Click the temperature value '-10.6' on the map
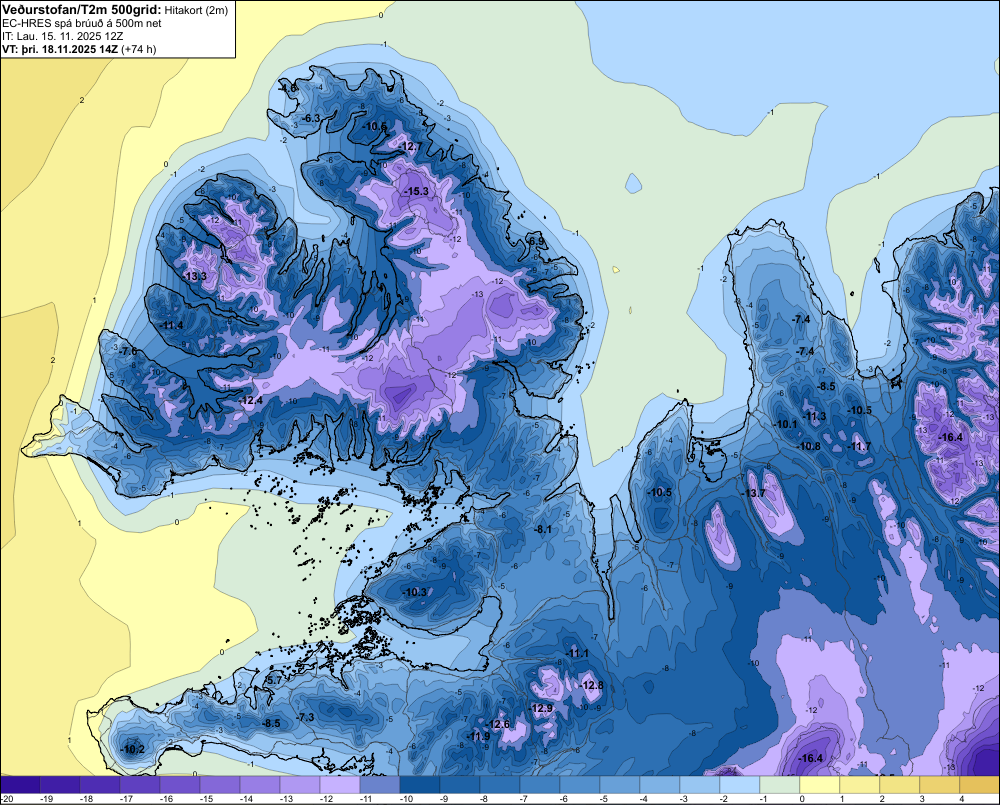The height and width of the screenshot is (805, 1000). (x=374, y=126)
